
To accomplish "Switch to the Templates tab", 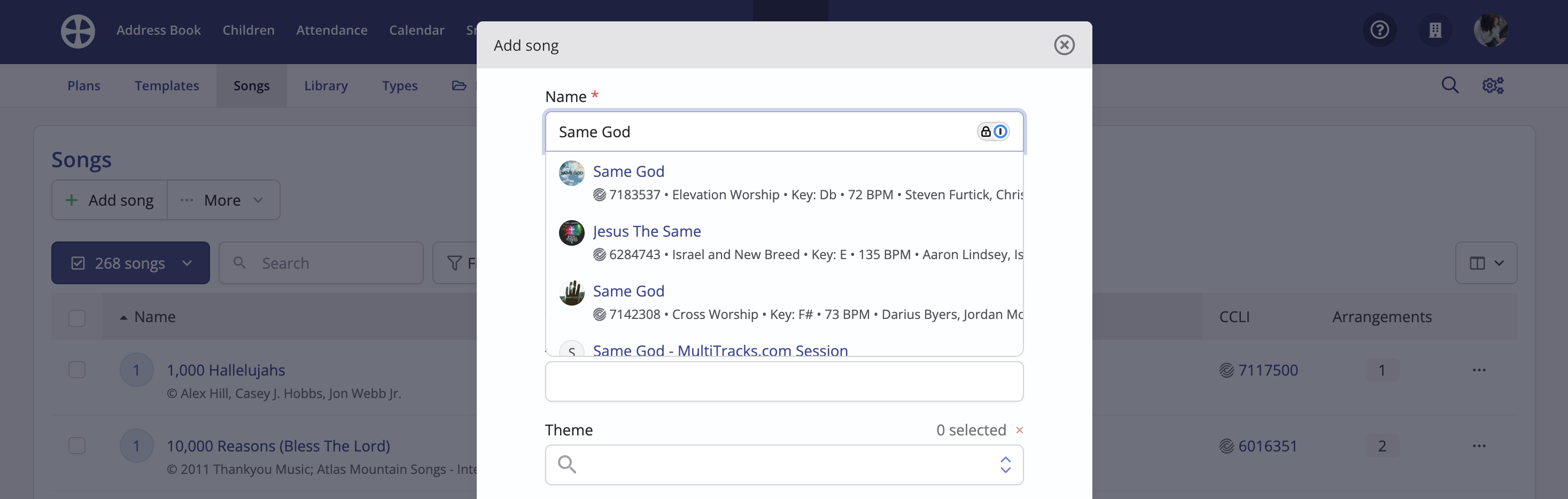I will (167, 86).
